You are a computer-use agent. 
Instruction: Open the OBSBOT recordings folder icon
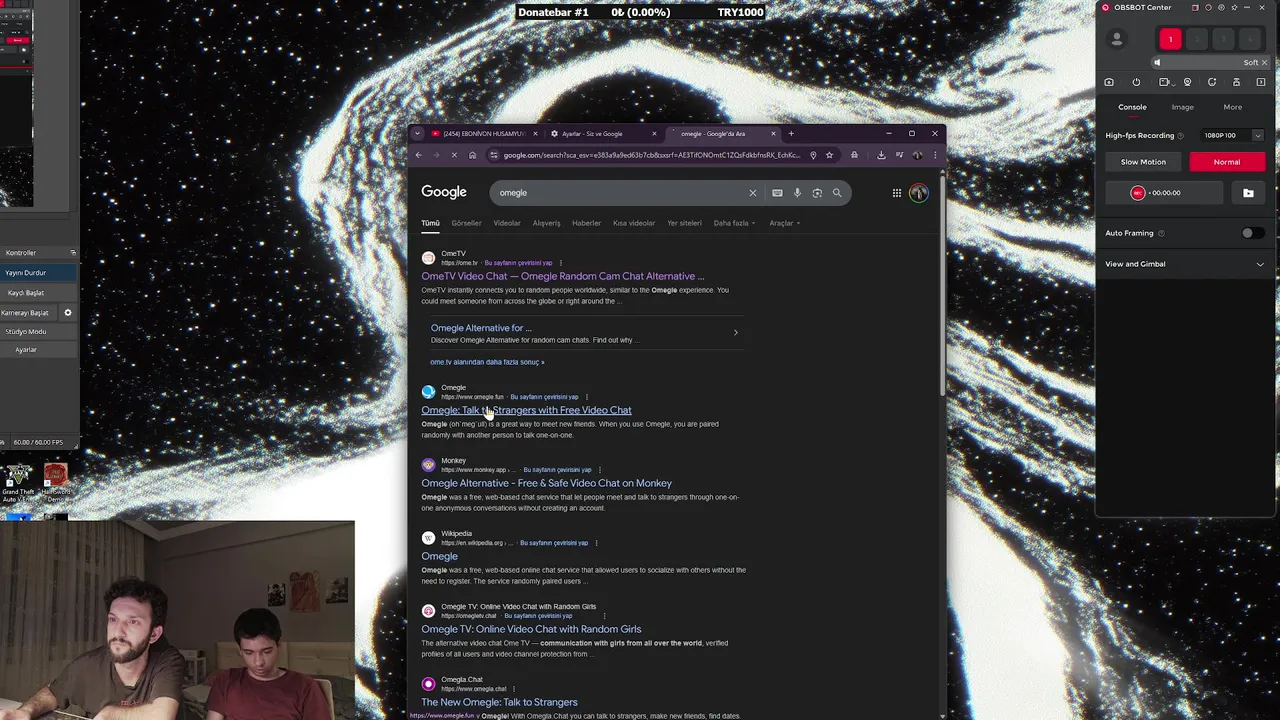point(1248,193)
